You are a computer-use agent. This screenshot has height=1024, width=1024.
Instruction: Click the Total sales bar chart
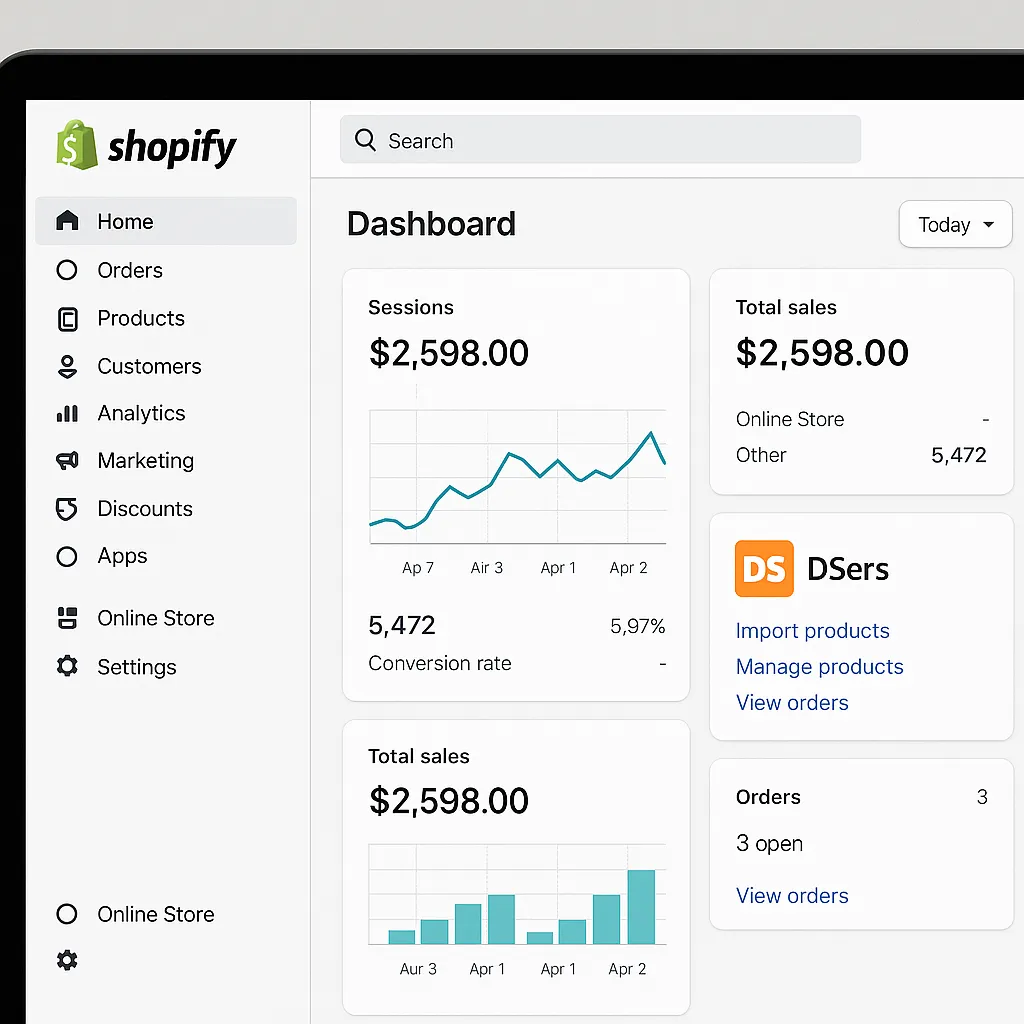coord(518,894)
